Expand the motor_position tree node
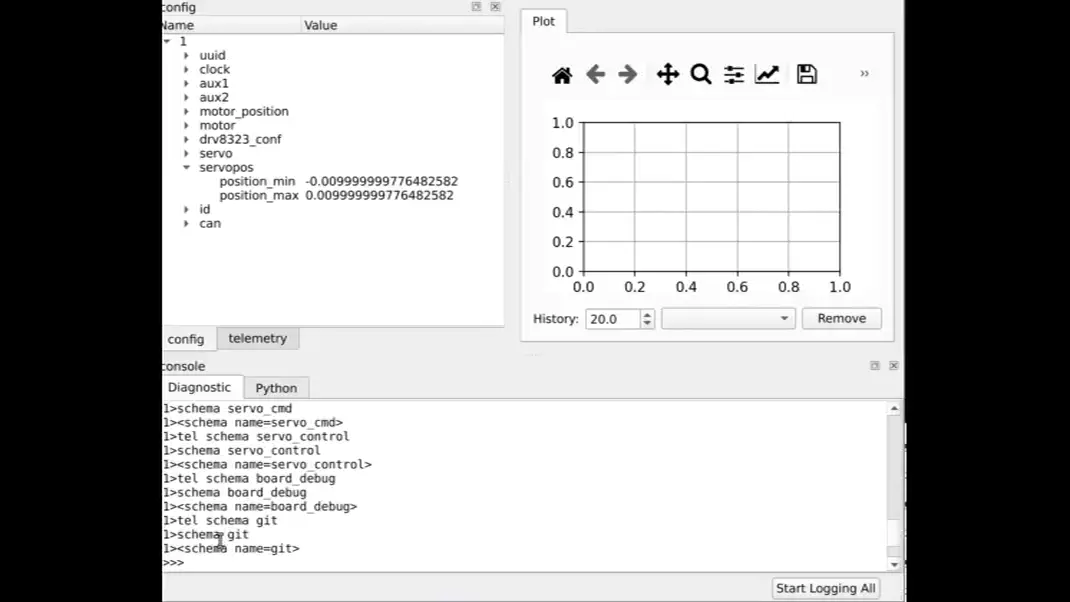 (x=187, y=112)
